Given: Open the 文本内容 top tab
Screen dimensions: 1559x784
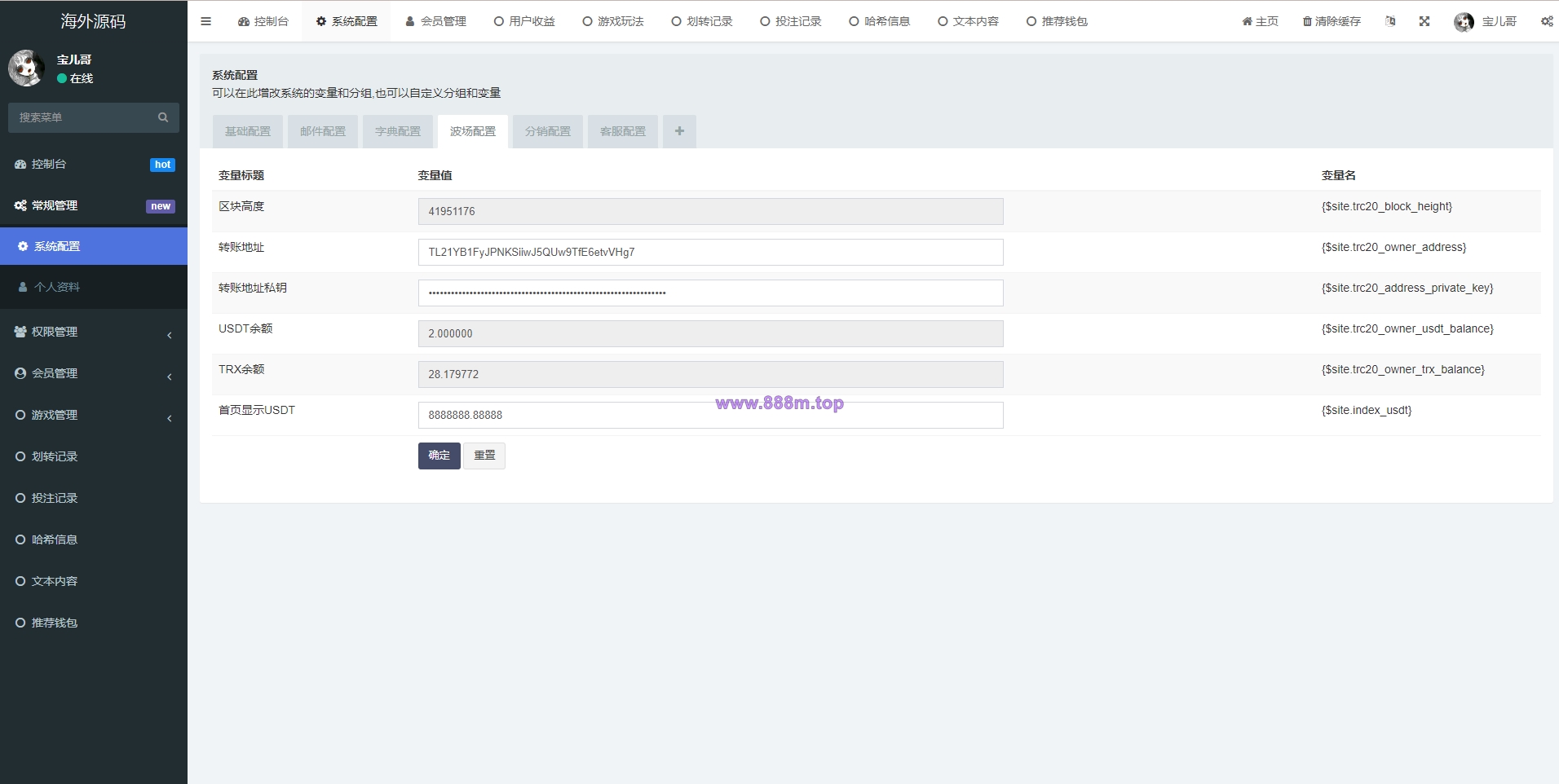Looking at the screenshot, I should 969,21.
